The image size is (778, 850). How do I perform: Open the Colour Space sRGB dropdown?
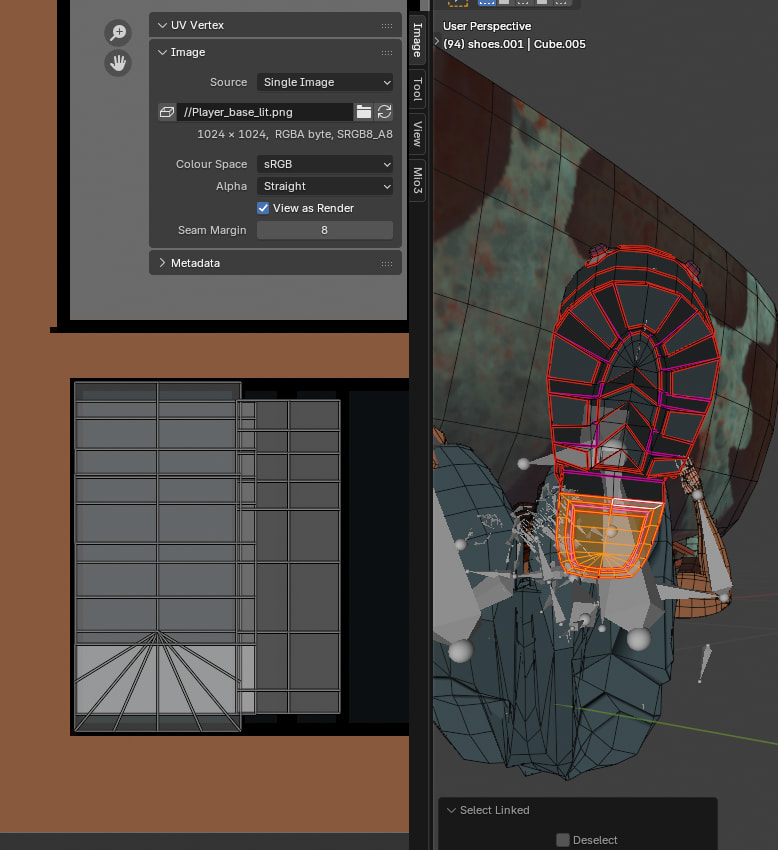click(x=325, y=164)
